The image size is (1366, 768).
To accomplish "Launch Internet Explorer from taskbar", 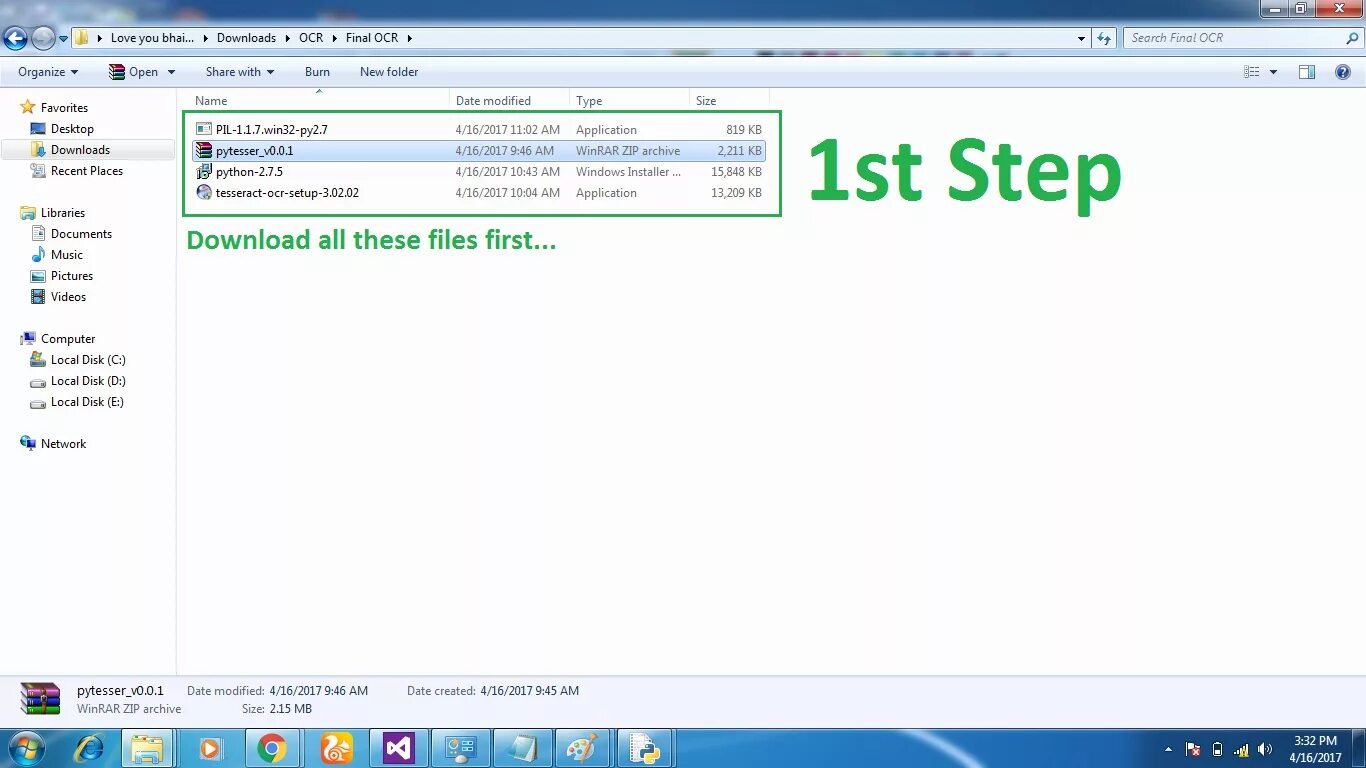I will [89, 748].
